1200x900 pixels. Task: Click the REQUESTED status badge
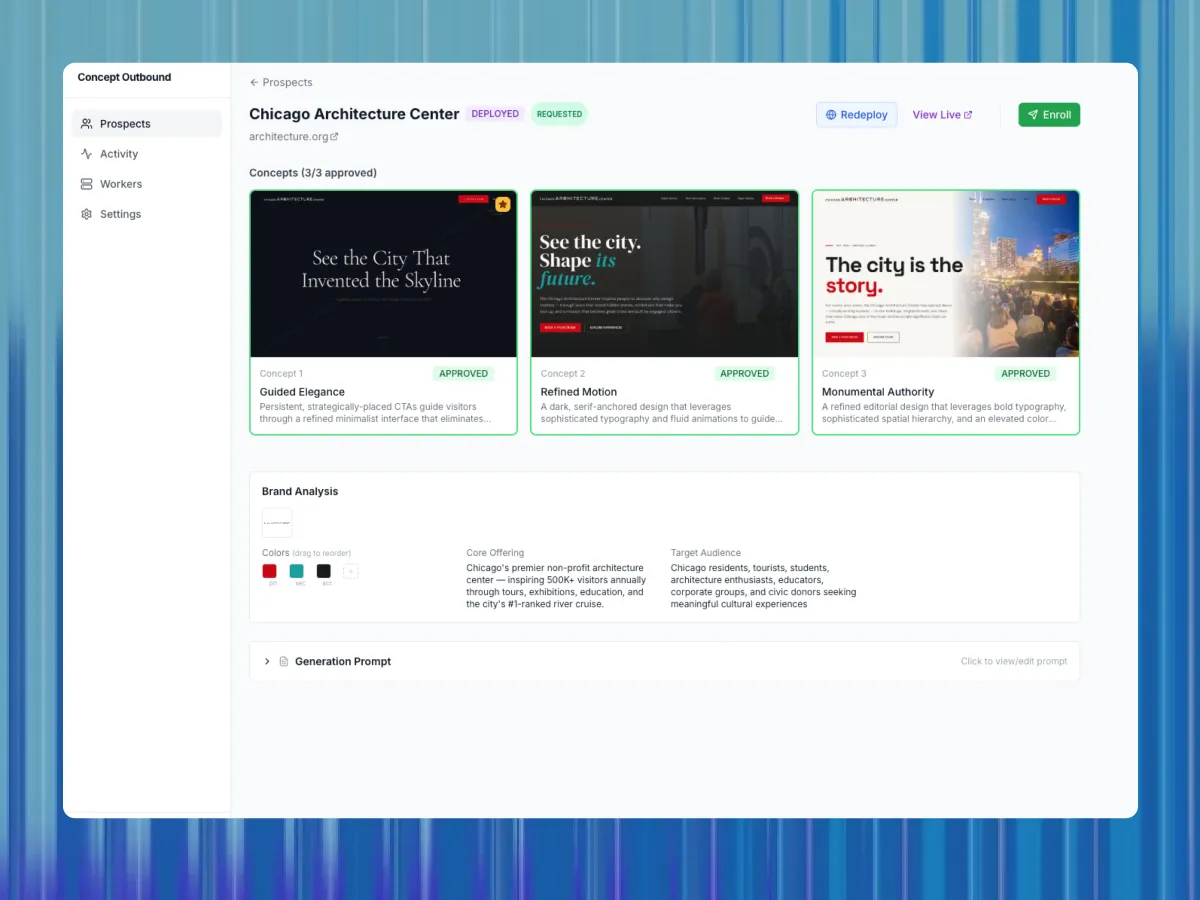point(559,114)
